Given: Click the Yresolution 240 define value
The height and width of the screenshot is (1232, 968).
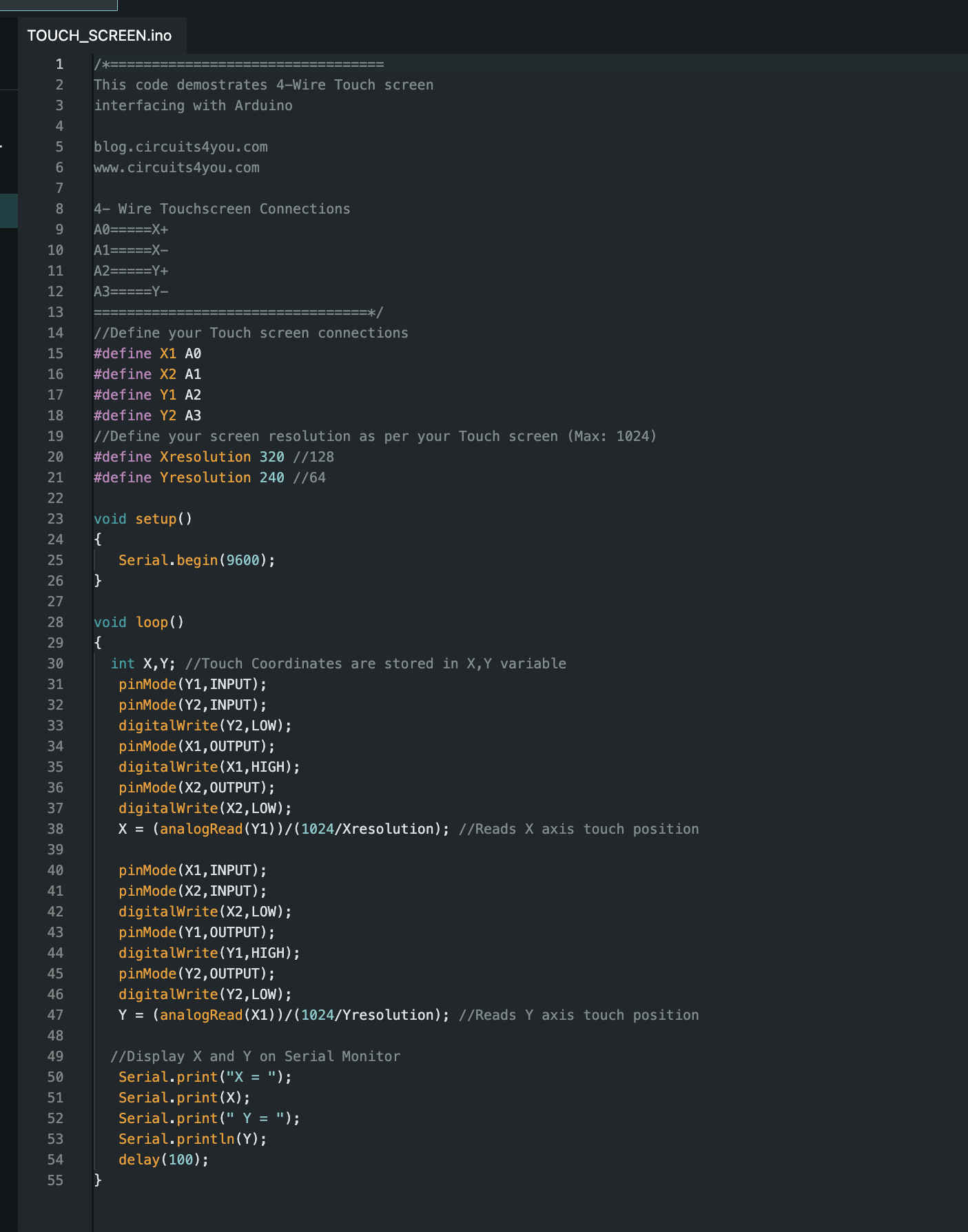Looking at the screenshot, I should point(271,478).
